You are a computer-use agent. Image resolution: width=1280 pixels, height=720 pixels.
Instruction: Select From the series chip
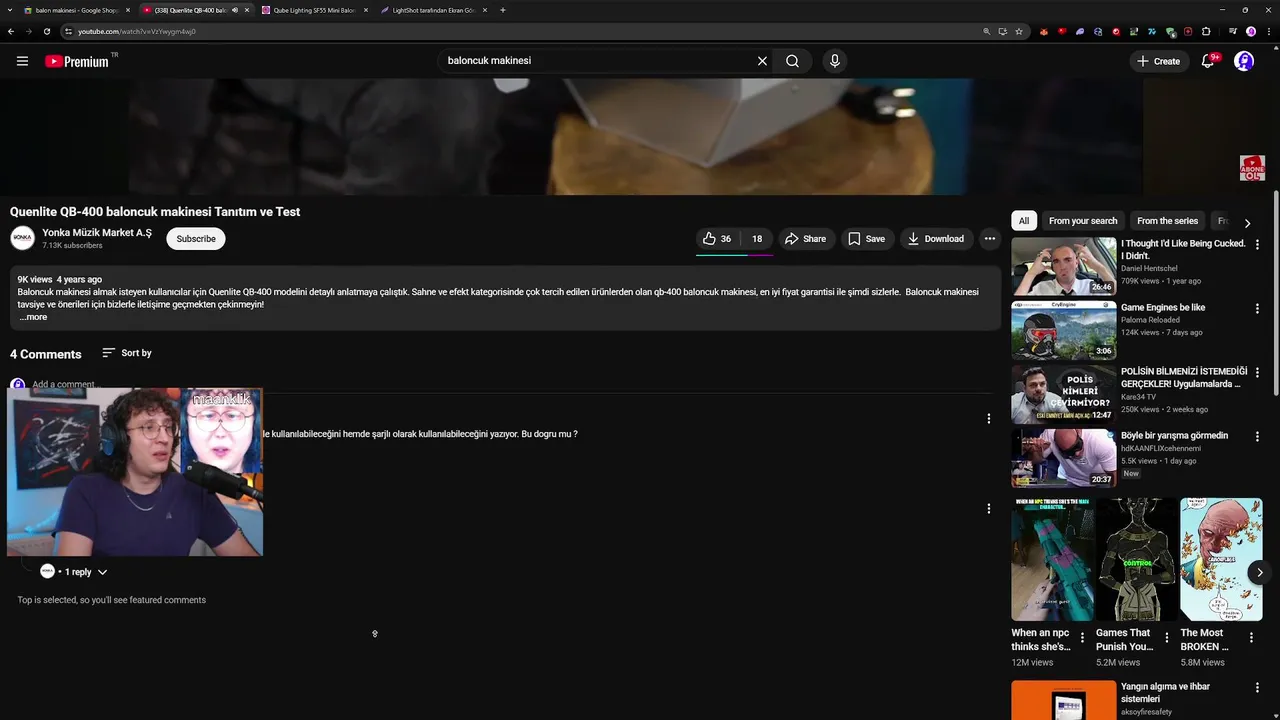pos(1167,221)
